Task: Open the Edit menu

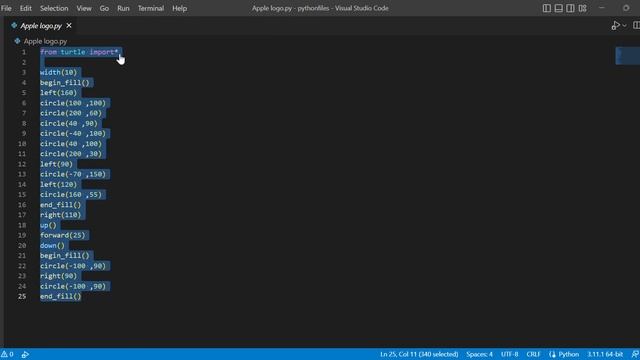Action: click(25, 8)
